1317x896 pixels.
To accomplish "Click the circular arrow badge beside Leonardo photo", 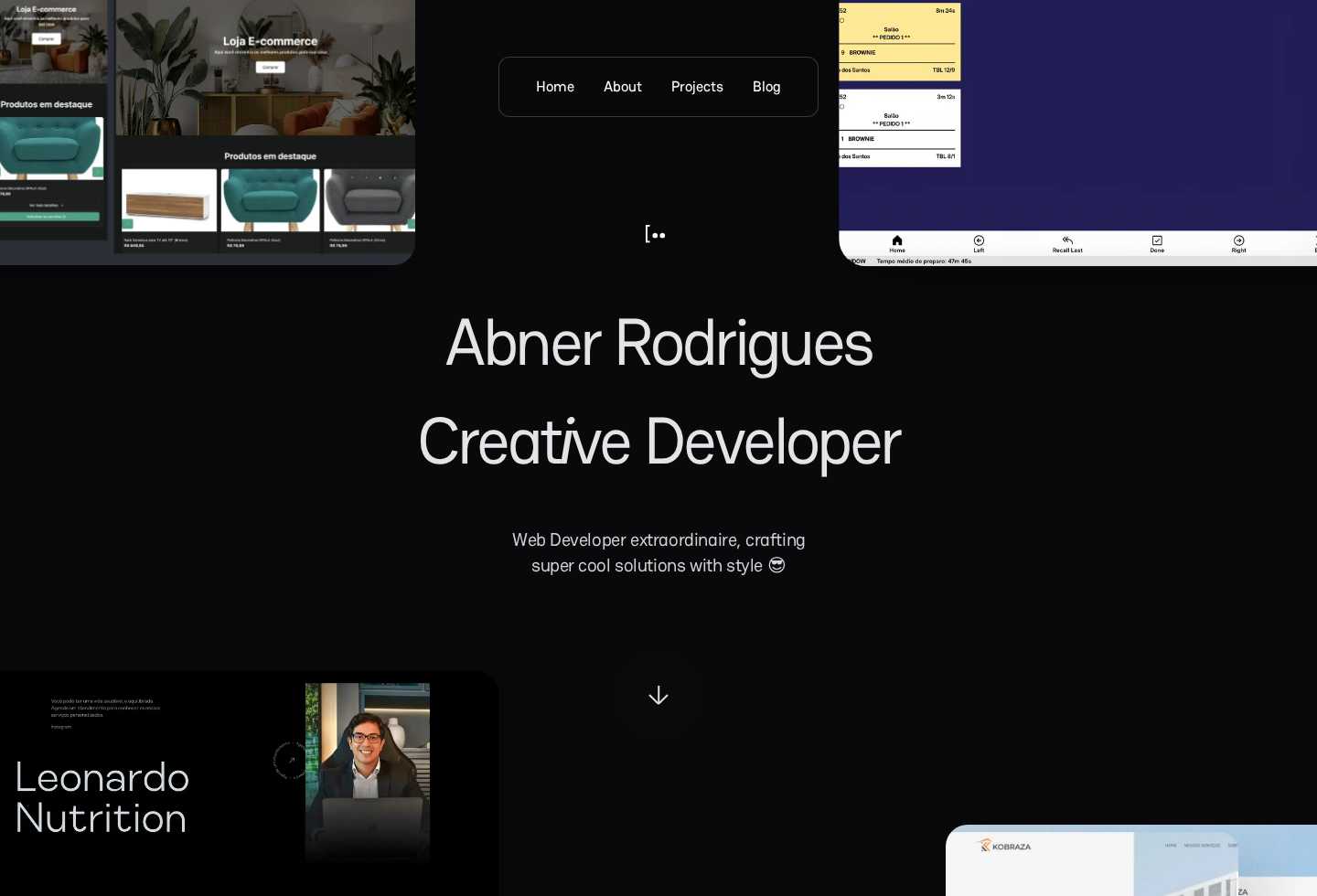I will click(x=291, y=760).
